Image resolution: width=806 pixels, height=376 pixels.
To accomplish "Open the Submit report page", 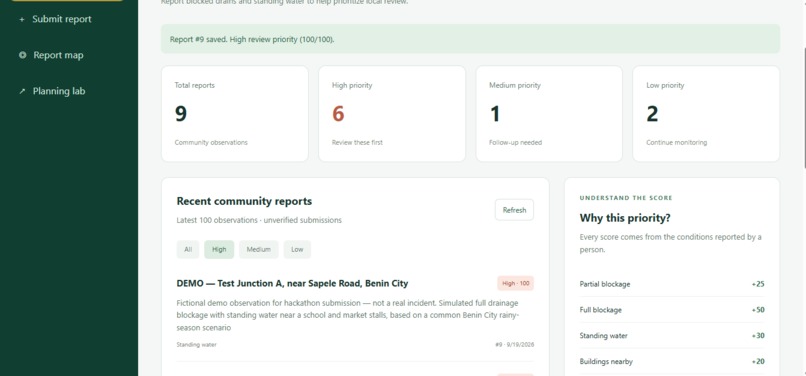I will pyautogui.click(x=62, y=19).
